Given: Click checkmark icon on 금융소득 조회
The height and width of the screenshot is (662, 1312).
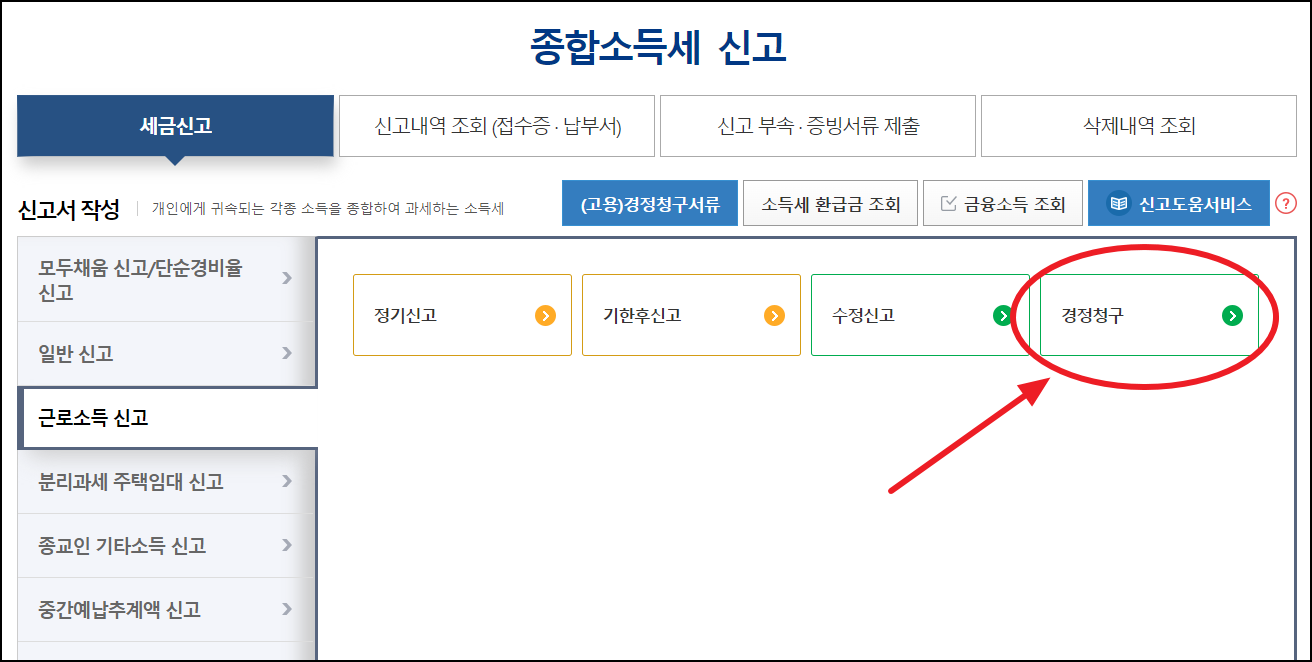Looking at the screenshot, I should click(949, 204).
